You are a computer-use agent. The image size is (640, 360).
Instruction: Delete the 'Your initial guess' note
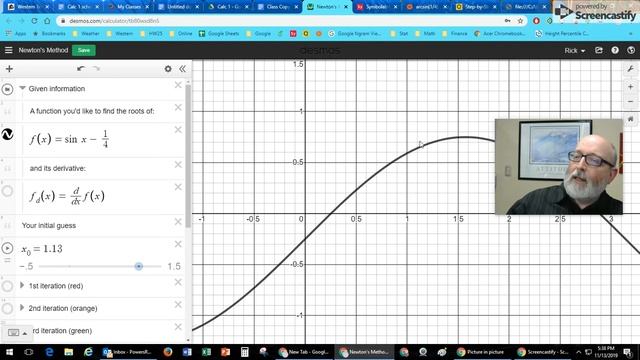point(178,222)
